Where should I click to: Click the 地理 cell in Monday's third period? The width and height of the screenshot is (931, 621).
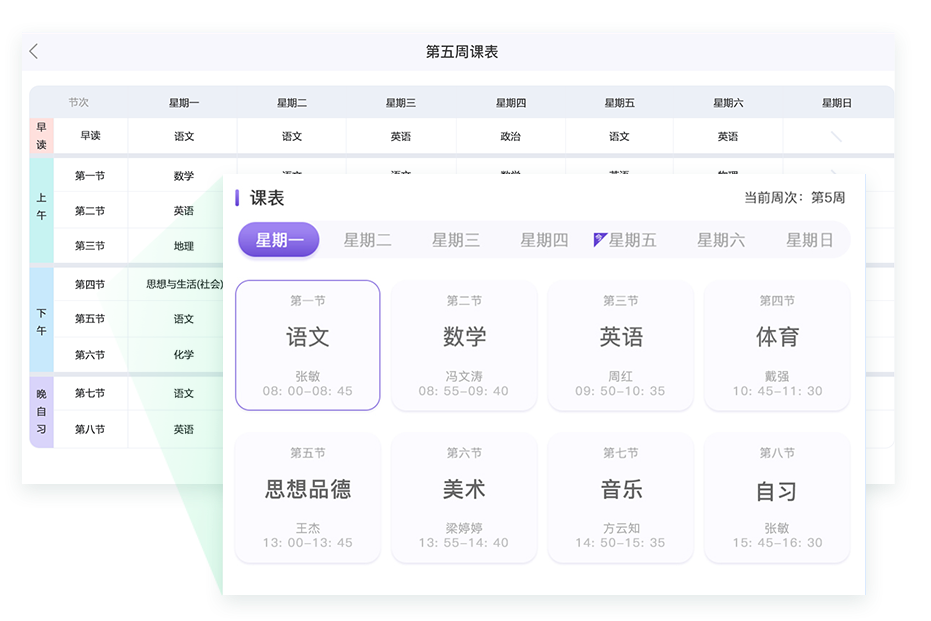[182, 246]
